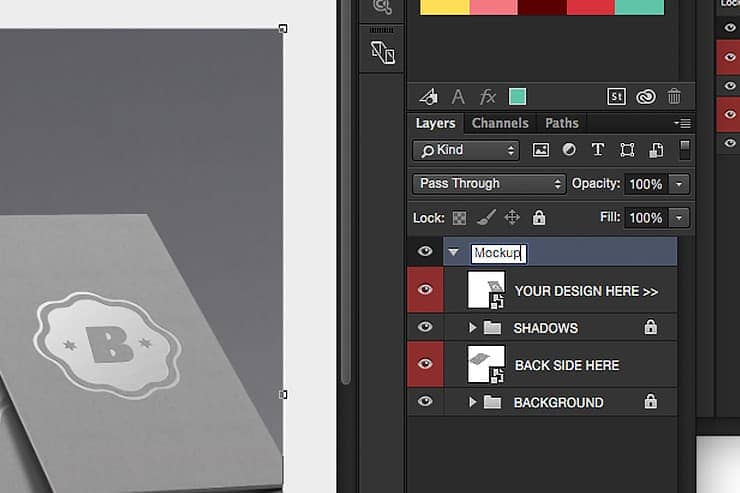Lock image pixels brush icon
The height and width of the screenshot is (493, 740).
[486, 217]
